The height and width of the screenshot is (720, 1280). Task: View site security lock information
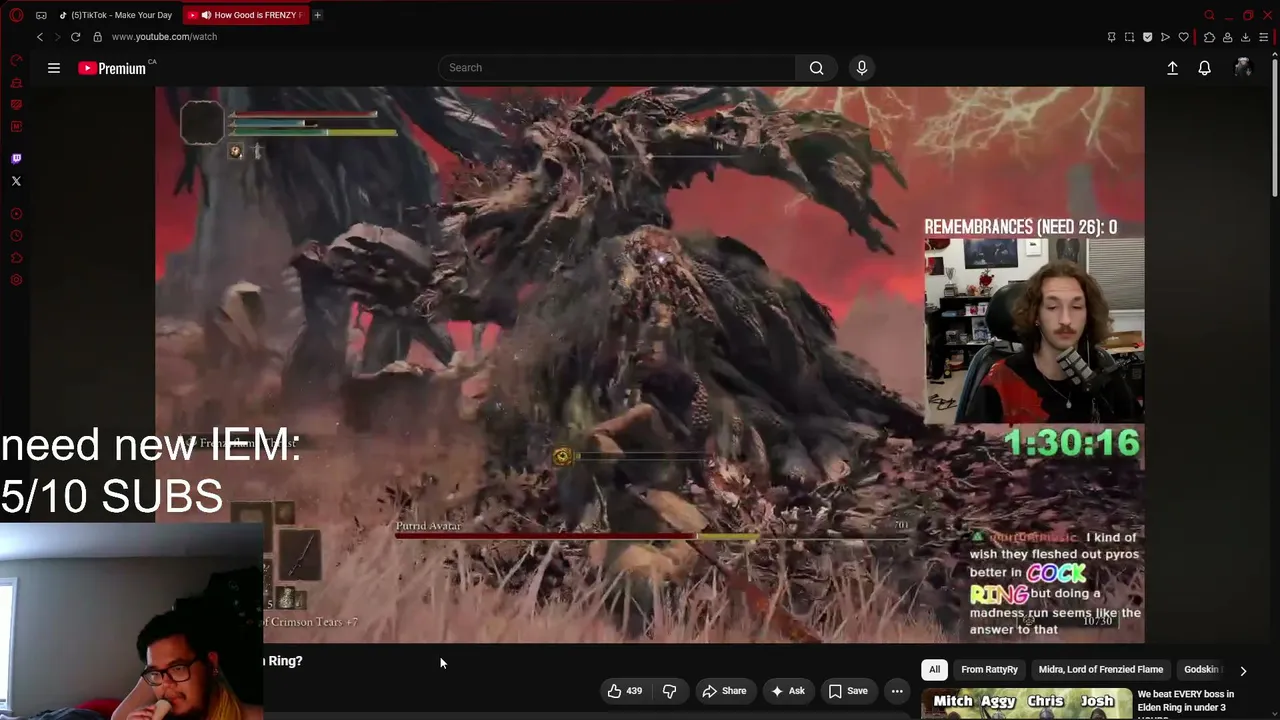(x=97, y=37)
